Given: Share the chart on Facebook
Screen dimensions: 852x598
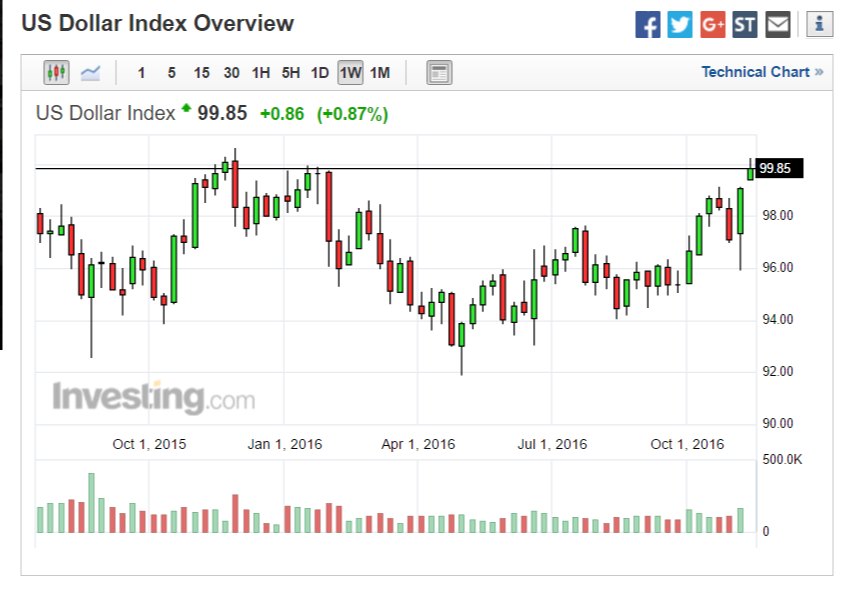Looking at the screenshot, I should click(x=648, y=24).
